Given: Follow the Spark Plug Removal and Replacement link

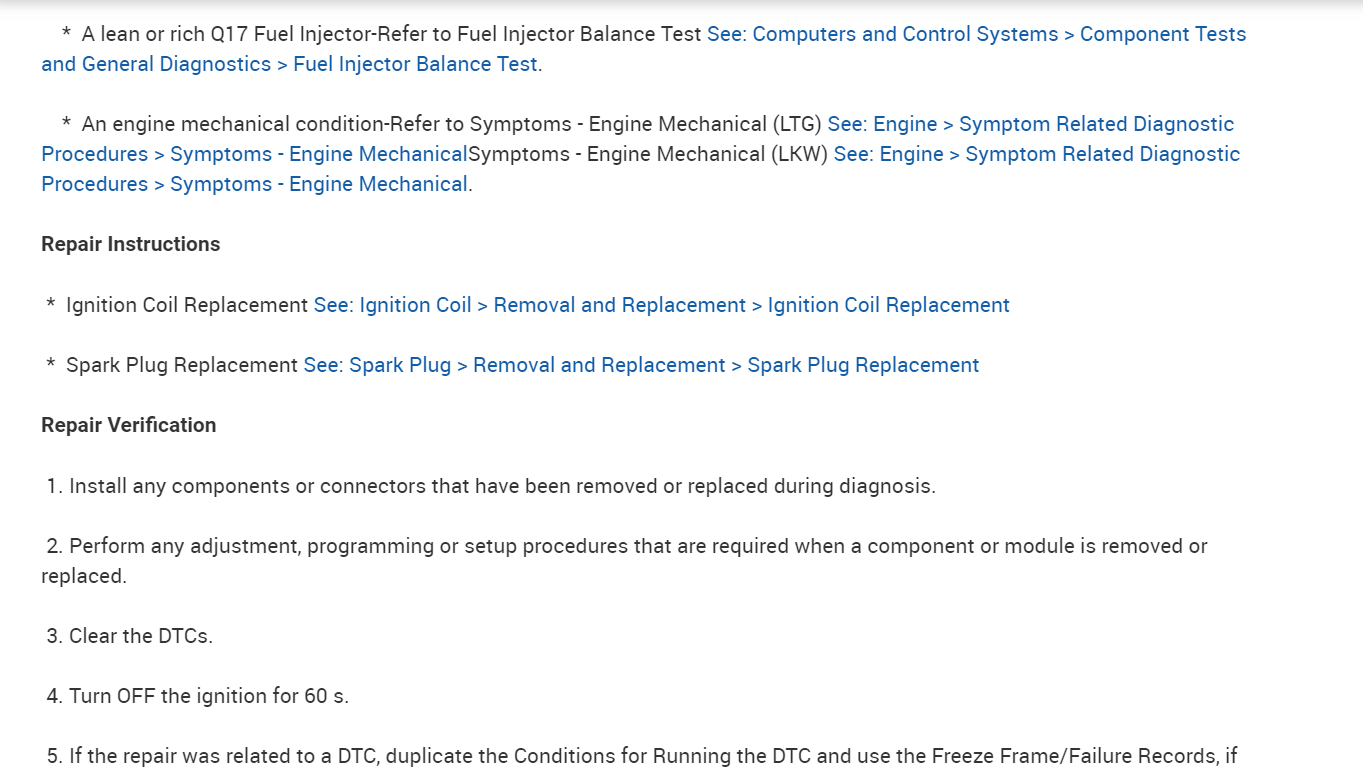Looking at the screenshot, I should pyautogui.click(x=641, y=365).
